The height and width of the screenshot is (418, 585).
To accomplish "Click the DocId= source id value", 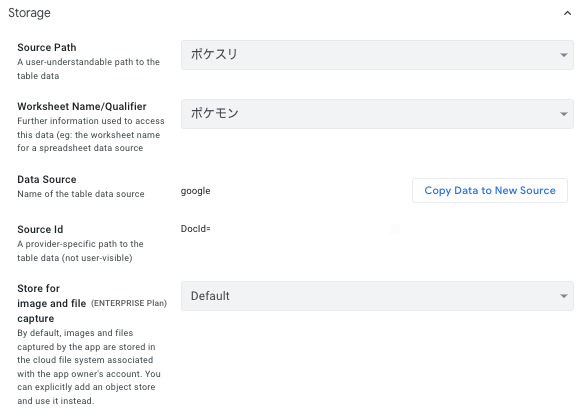I will 195,229.
